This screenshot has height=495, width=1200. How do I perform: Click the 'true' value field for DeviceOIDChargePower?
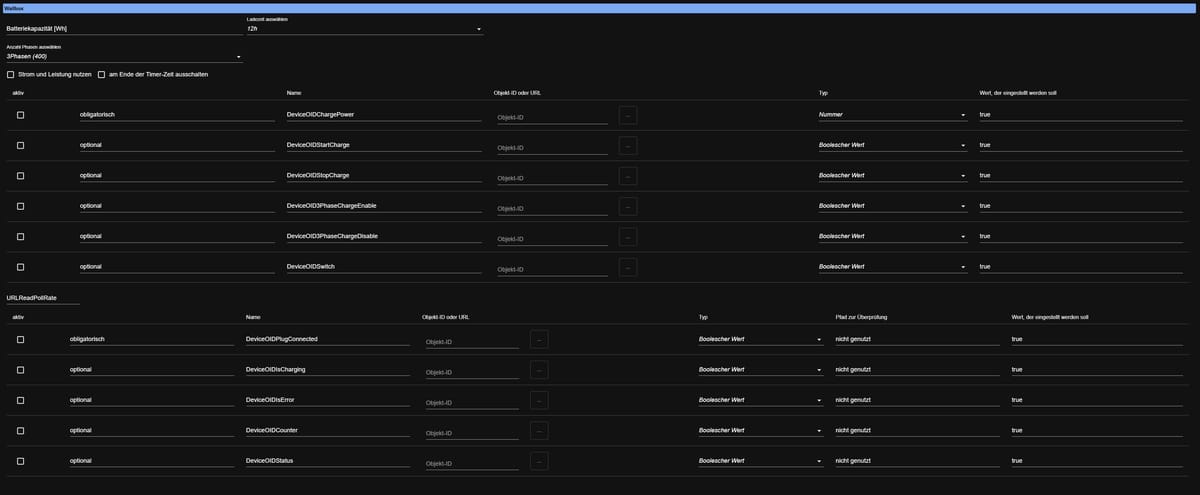[x=1083, y=115]
